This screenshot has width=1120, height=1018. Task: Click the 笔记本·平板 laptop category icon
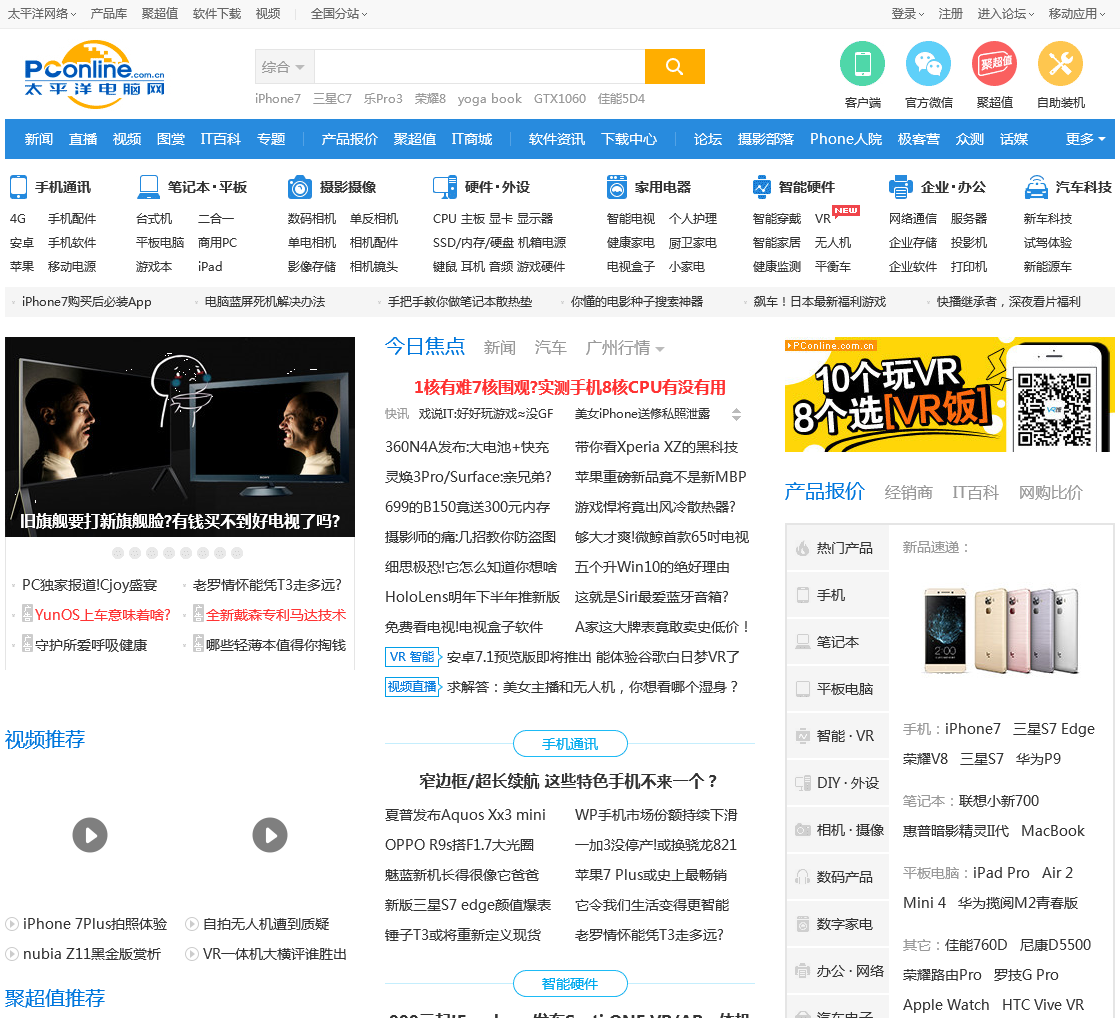coord(149,187)
